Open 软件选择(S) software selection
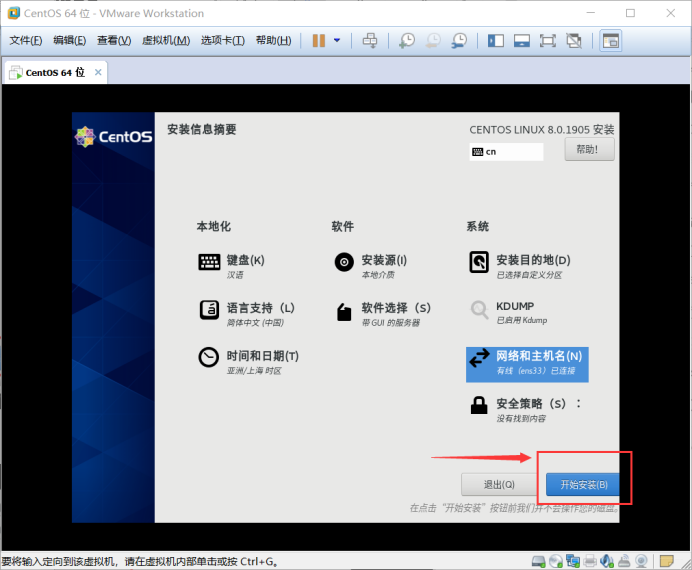 tap(382, 314)
